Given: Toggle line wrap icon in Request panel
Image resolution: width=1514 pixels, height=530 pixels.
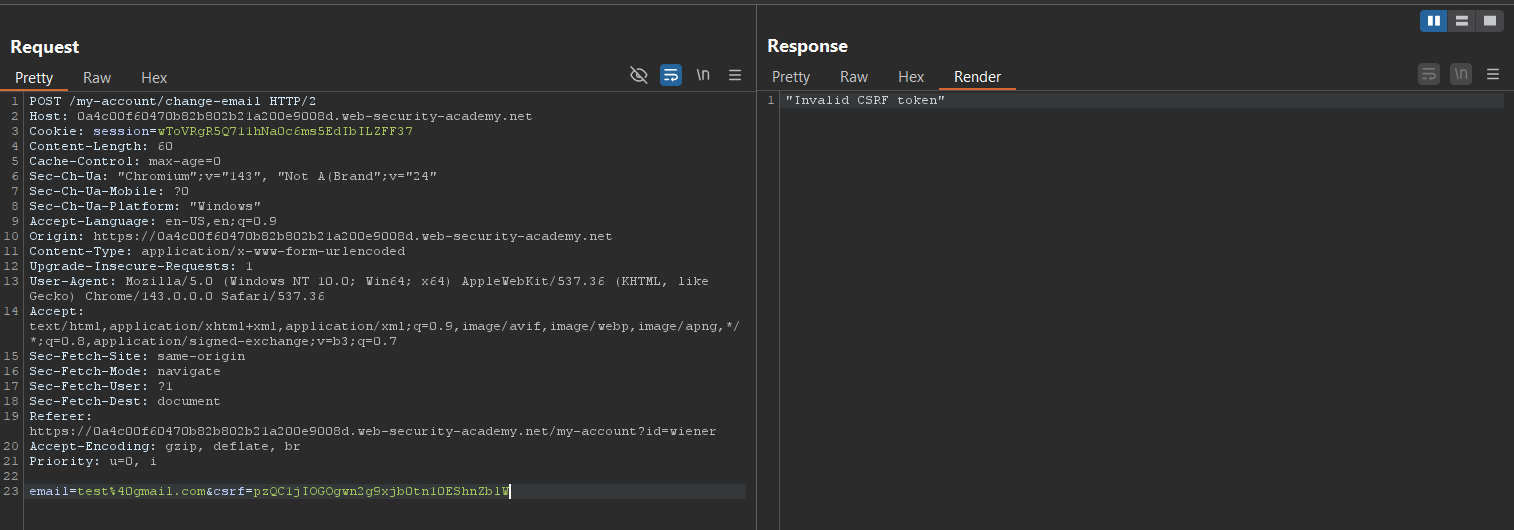Looking at the screenshot, I should [670, 75].
